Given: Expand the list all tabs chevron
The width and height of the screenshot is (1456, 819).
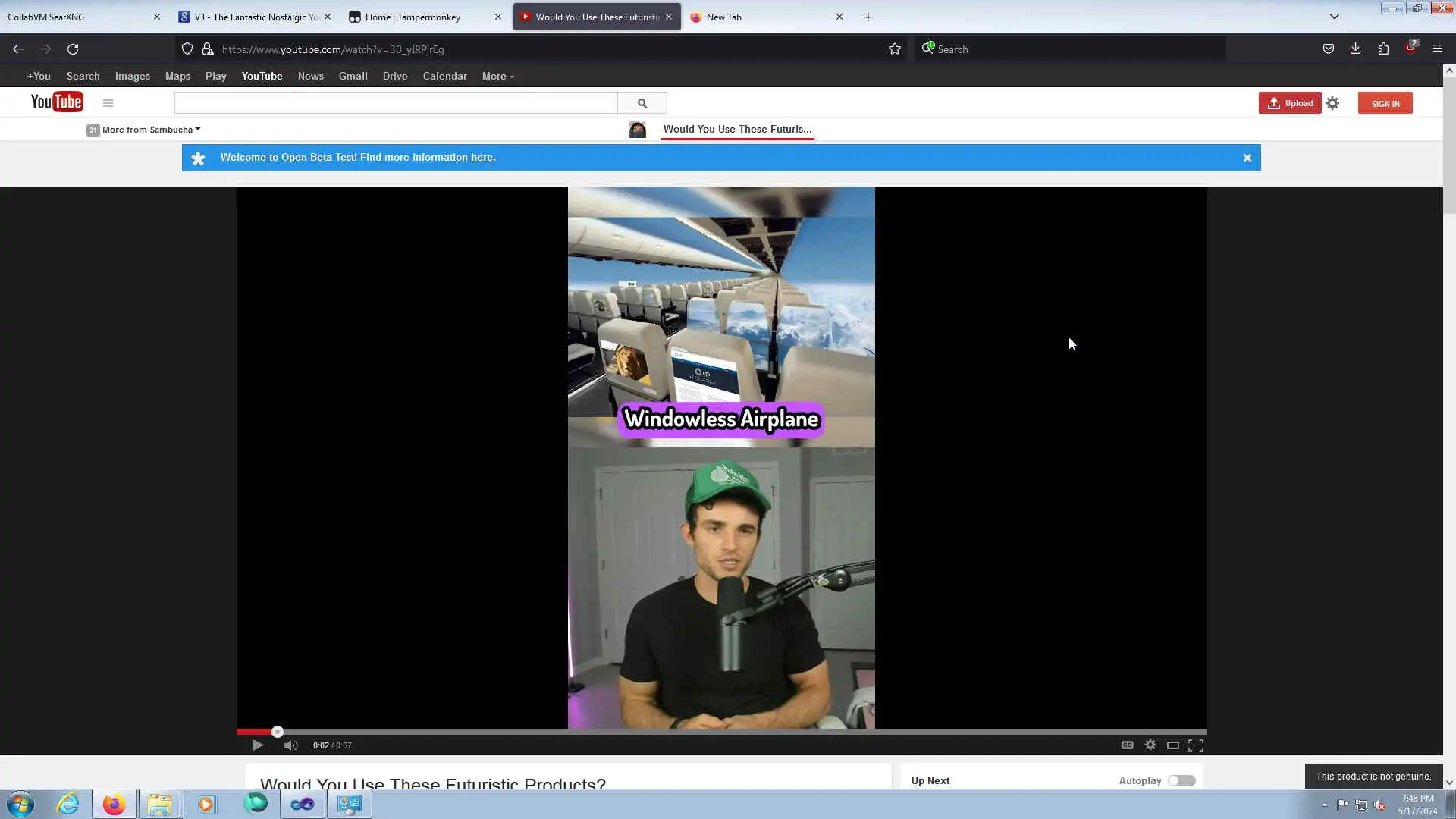Looking at the screenshot, I should [x=1335, y=17].
